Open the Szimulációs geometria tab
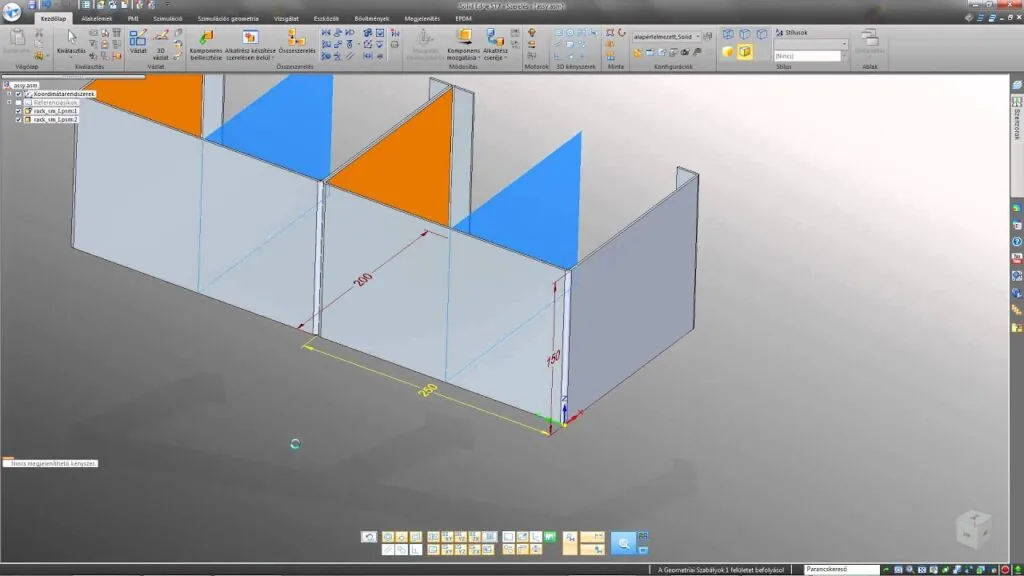1024x576 pixels. click(228, 19)
